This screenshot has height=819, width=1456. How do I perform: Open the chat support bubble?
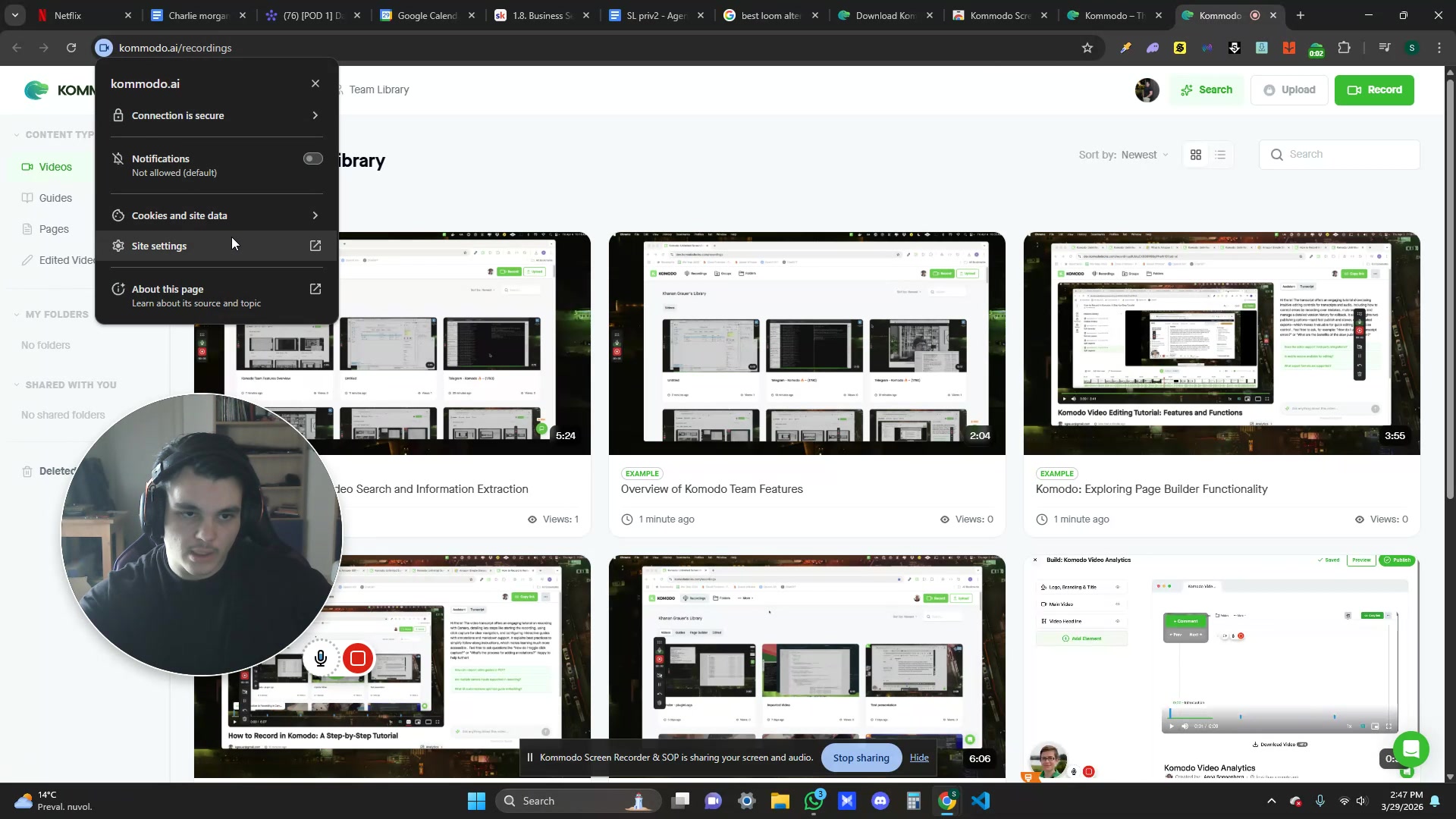coord(1410,749)
